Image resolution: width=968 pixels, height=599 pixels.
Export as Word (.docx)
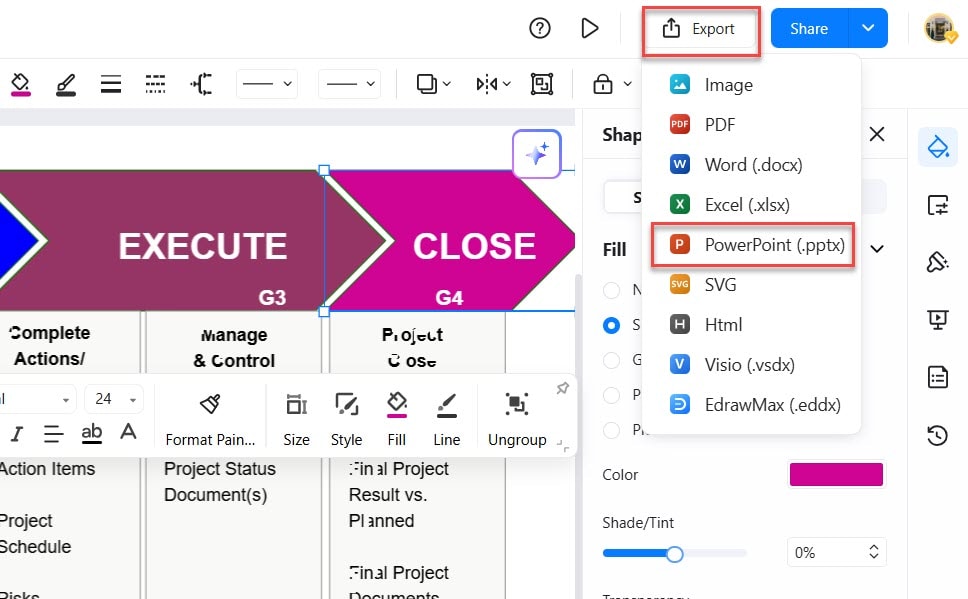[751, 165]
